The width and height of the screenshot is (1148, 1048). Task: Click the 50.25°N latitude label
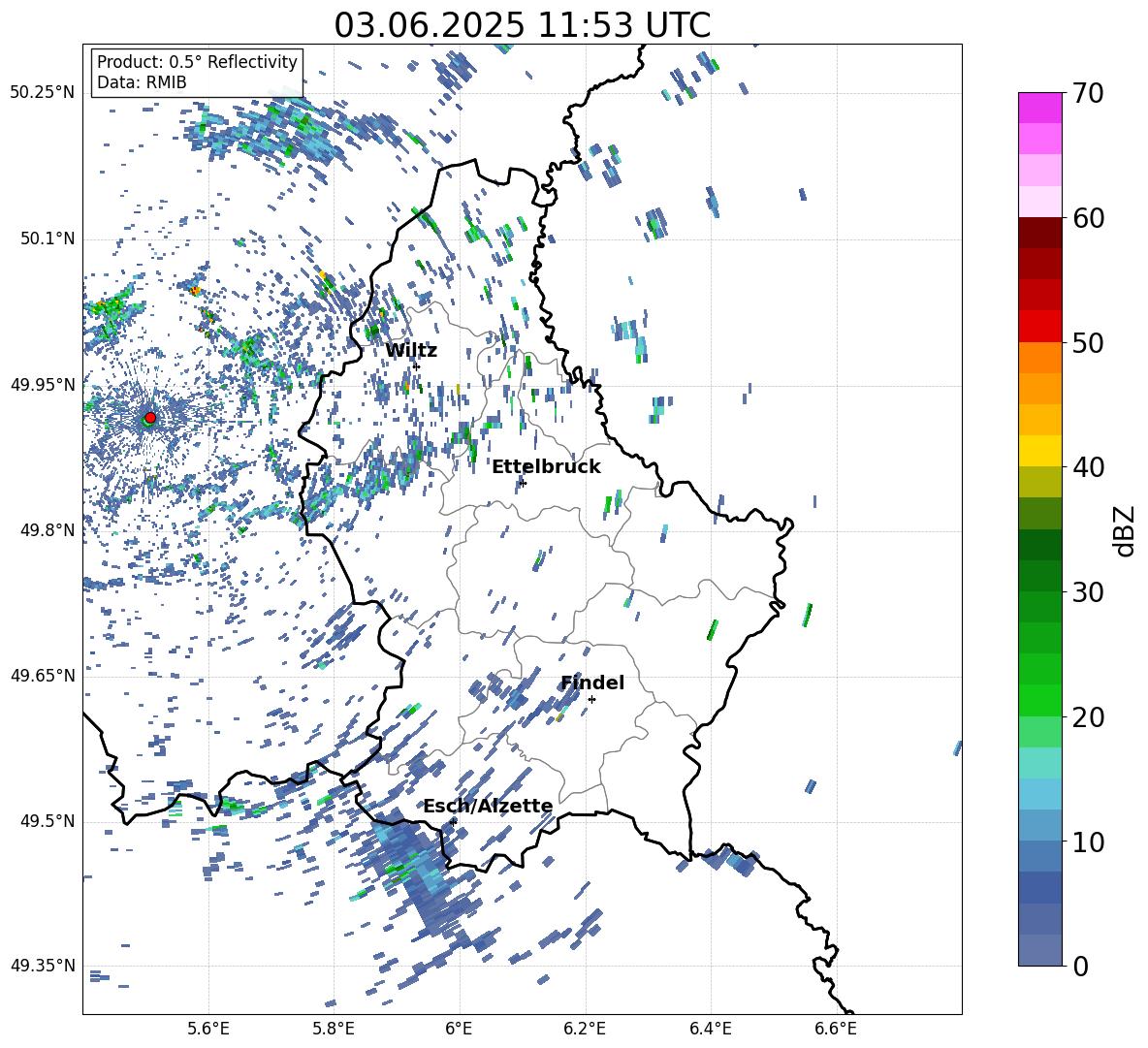click(43, 93)
